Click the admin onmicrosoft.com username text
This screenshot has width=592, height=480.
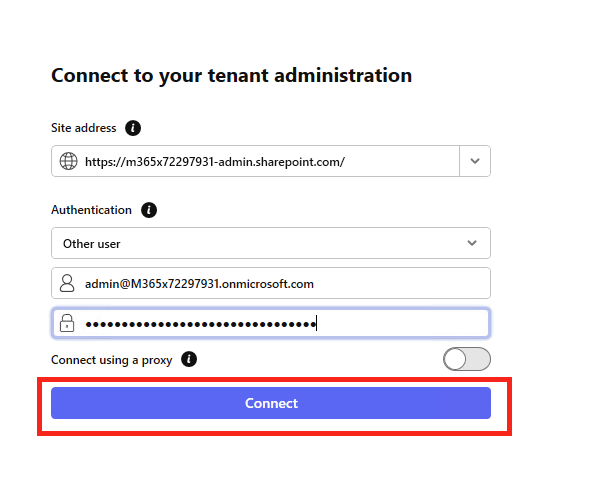pos(199,284)
